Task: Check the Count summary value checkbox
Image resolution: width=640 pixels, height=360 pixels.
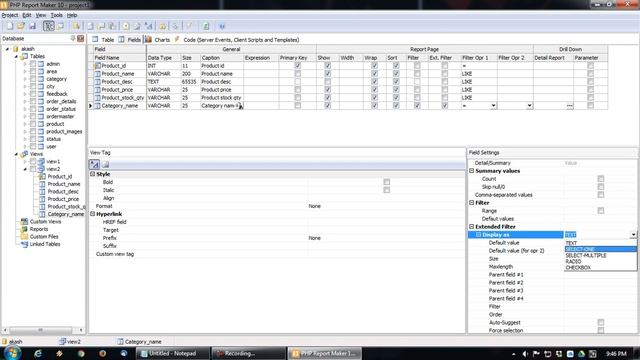Action: [601, 179]
